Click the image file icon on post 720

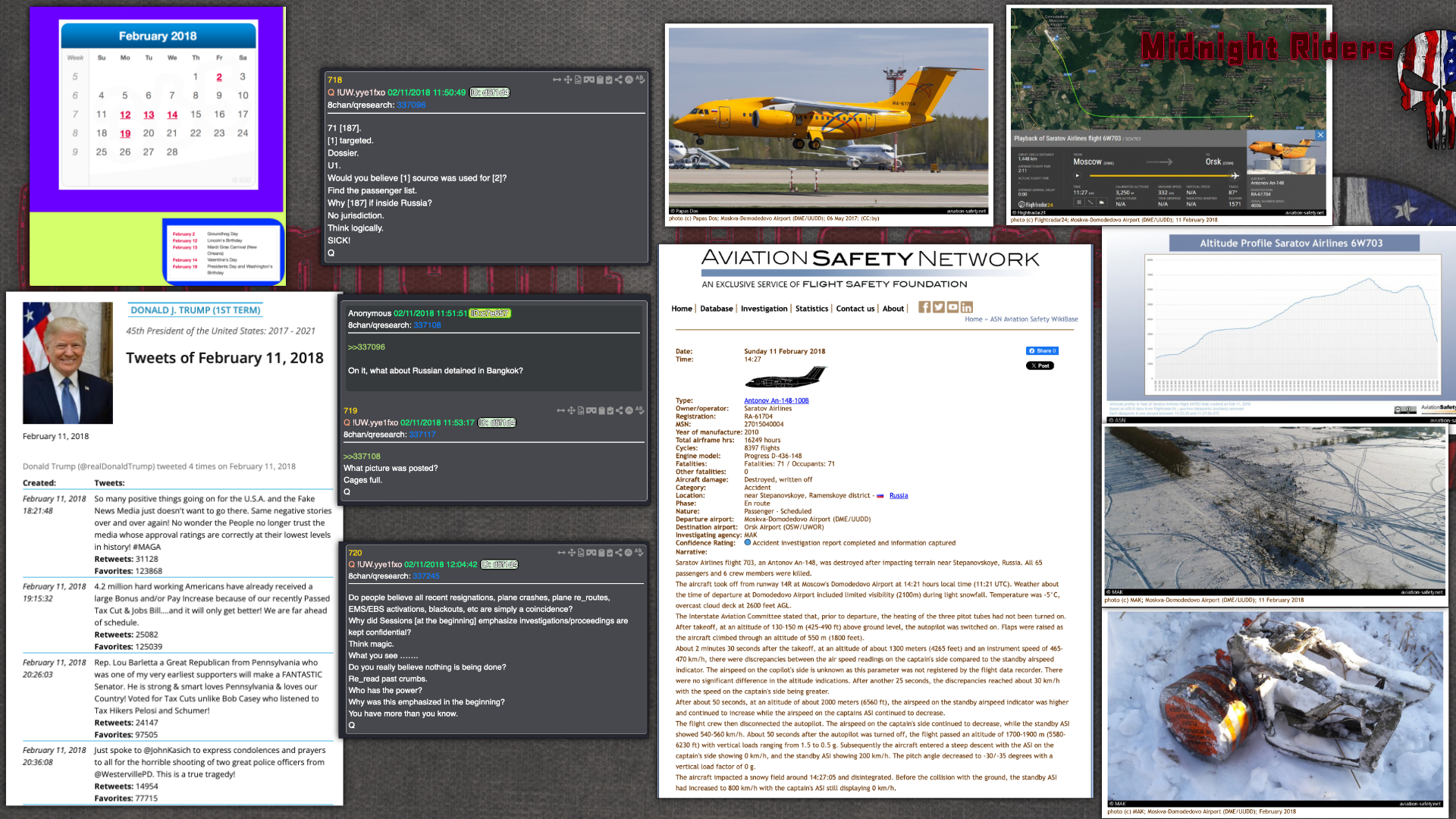(581, 552)
